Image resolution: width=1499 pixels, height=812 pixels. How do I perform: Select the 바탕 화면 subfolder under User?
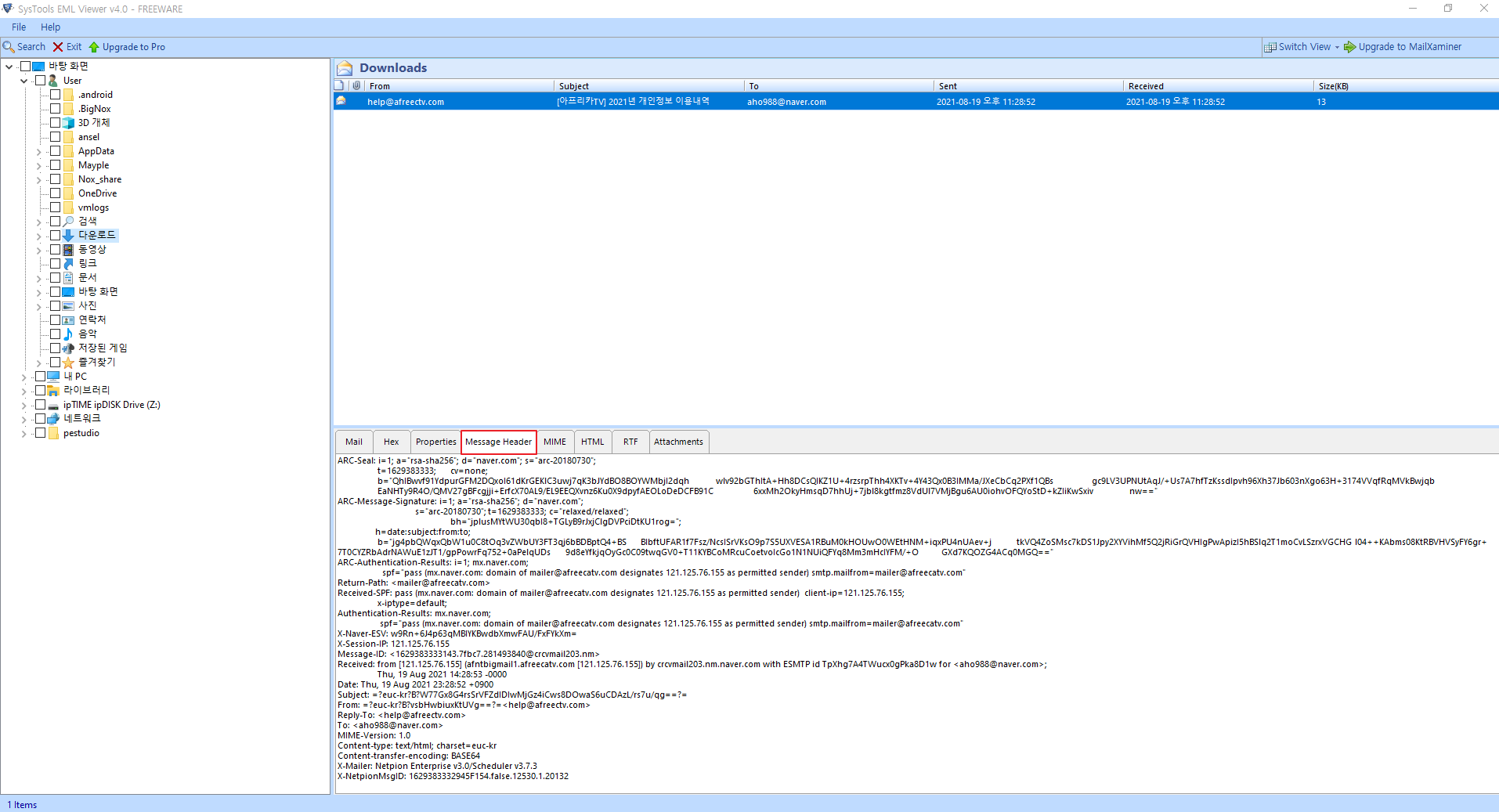pyautogui.click(x=98, y=292)
